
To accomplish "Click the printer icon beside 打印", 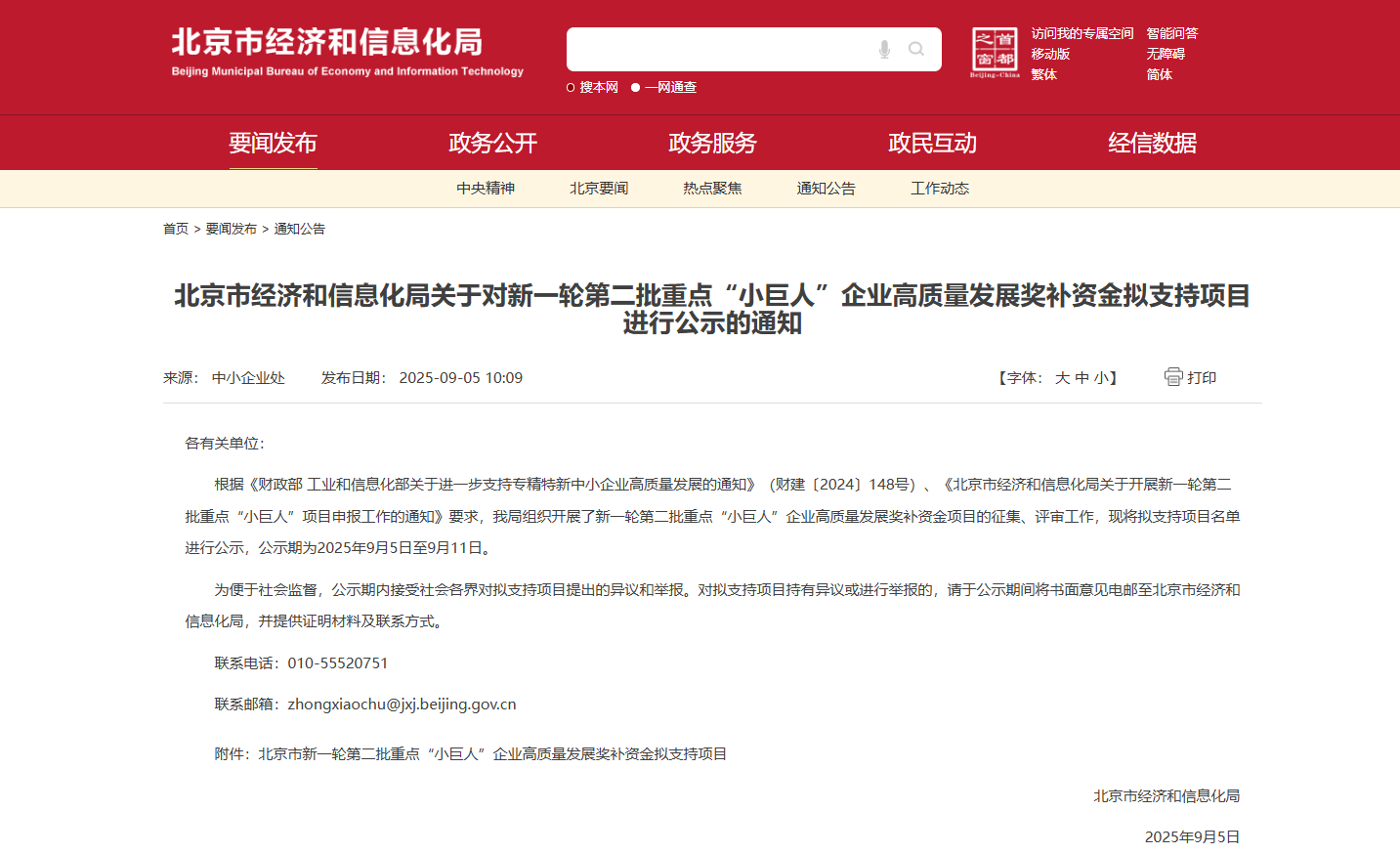I will point(1173,377).
